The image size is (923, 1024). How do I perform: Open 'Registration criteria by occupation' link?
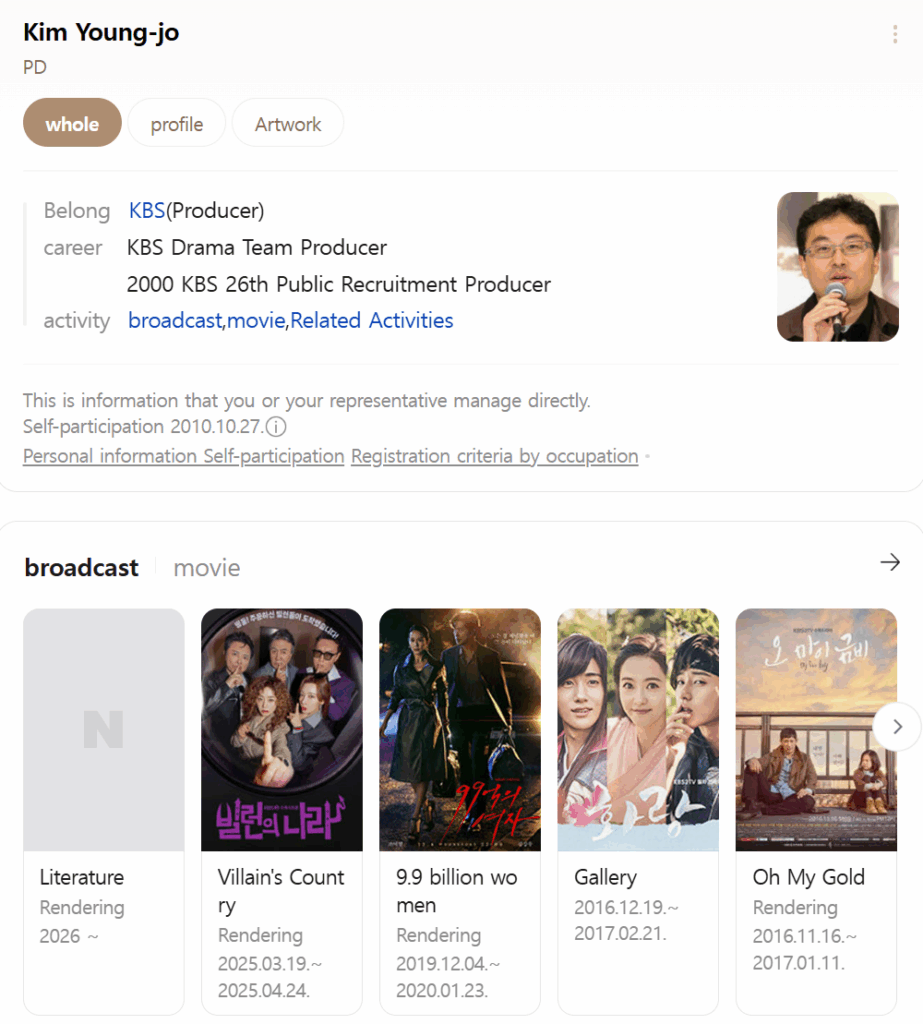(494, 456)
